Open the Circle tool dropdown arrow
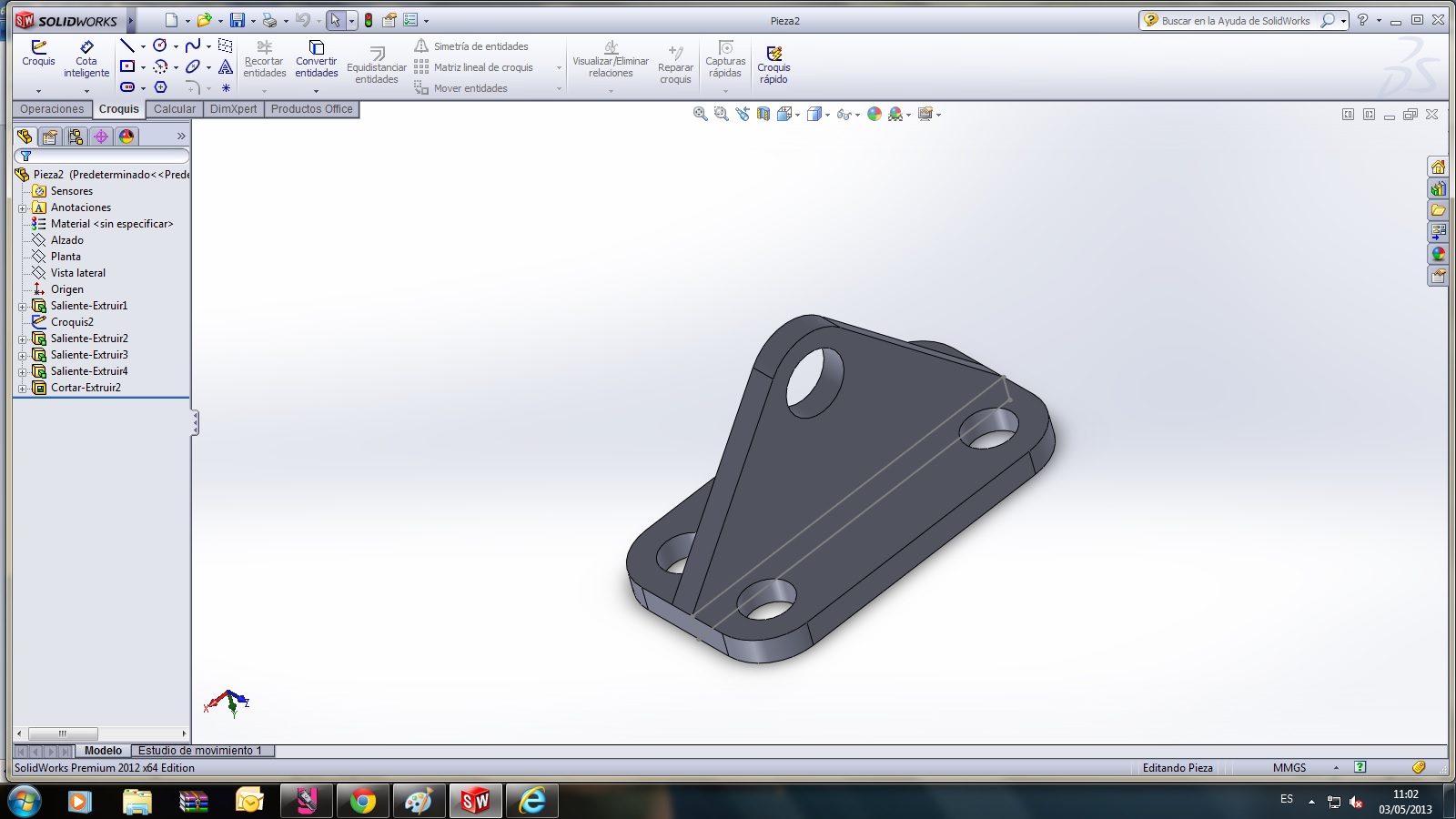Viewport: 1456px width, 819px height. 176,46
